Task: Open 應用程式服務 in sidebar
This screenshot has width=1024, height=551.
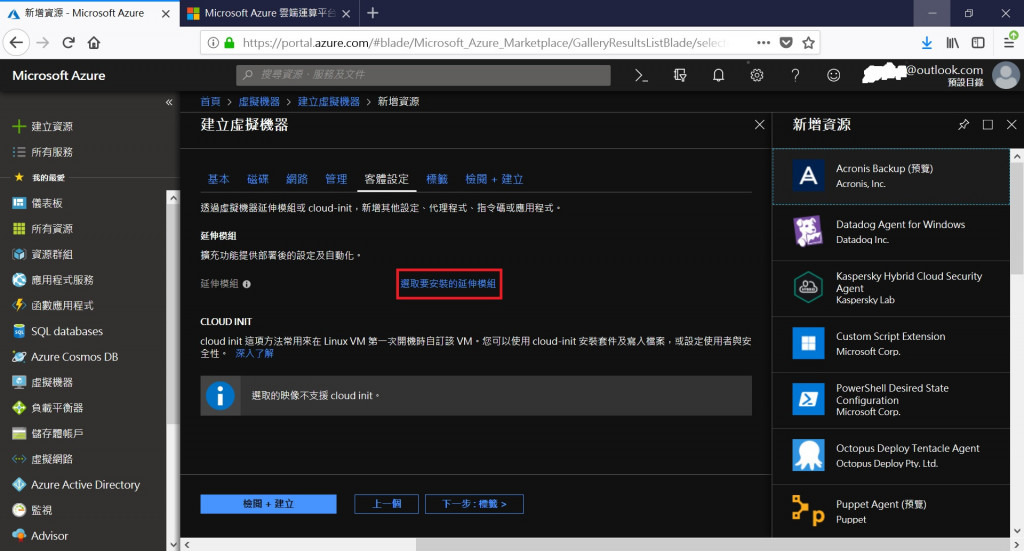Action: [x=54, y=279]
